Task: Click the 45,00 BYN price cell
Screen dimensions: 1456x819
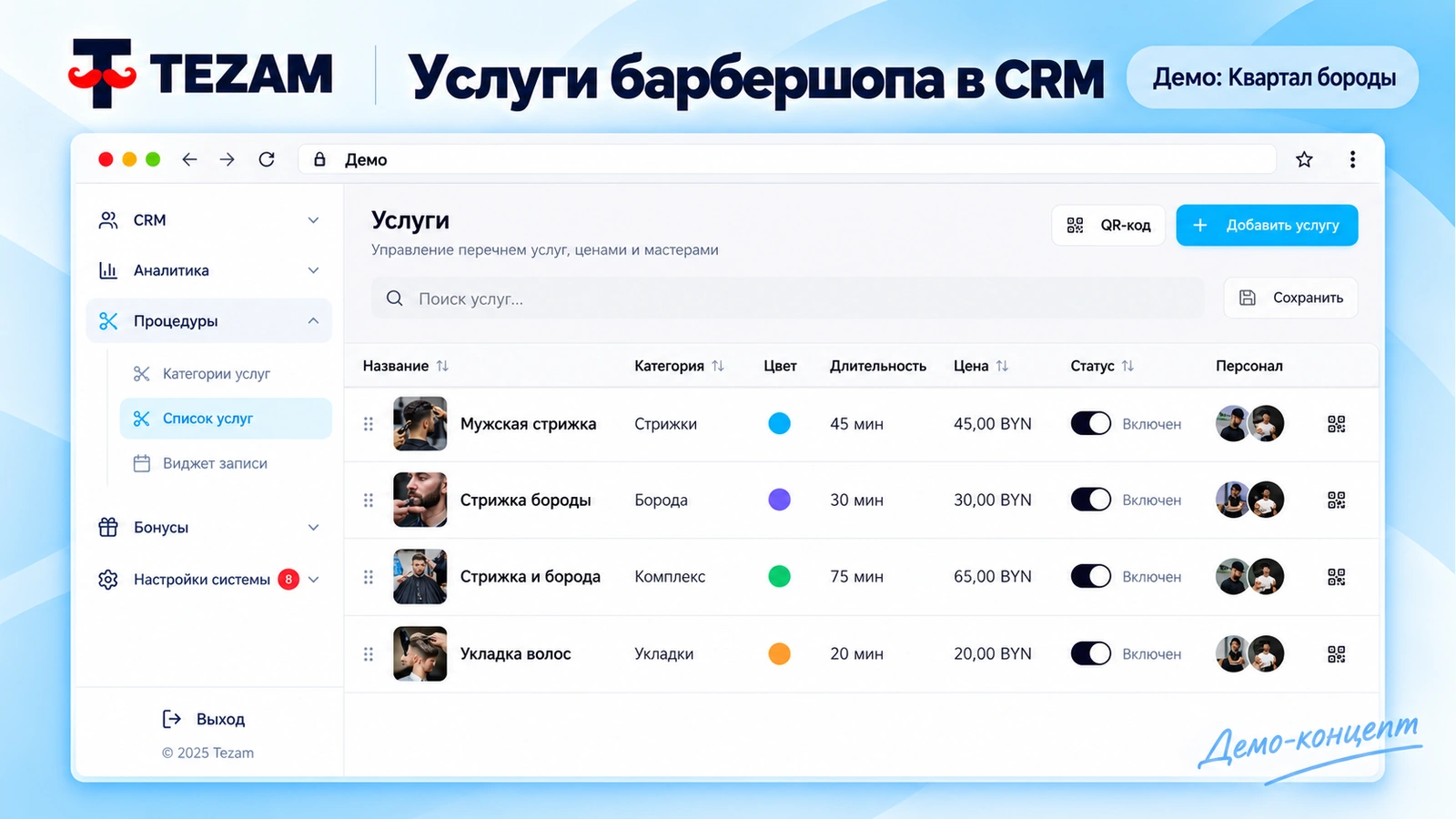Action: (x=992, y=424)
